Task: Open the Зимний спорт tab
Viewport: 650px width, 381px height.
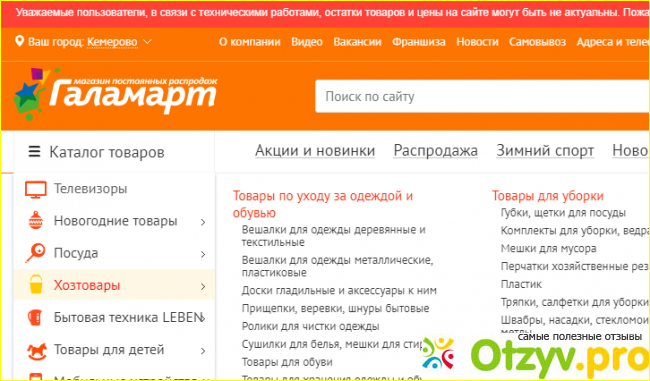Action: (545, 150)
